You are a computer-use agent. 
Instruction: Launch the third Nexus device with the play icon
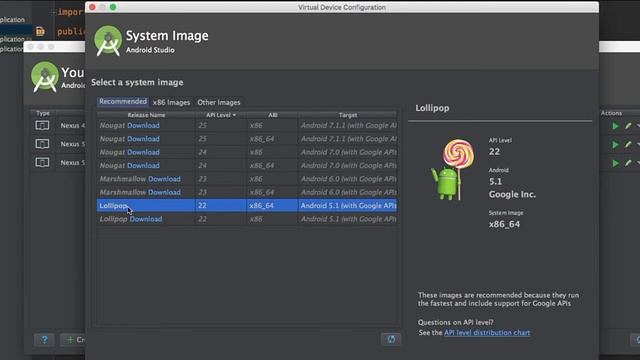pyautogui.click(x=616, y=163)
